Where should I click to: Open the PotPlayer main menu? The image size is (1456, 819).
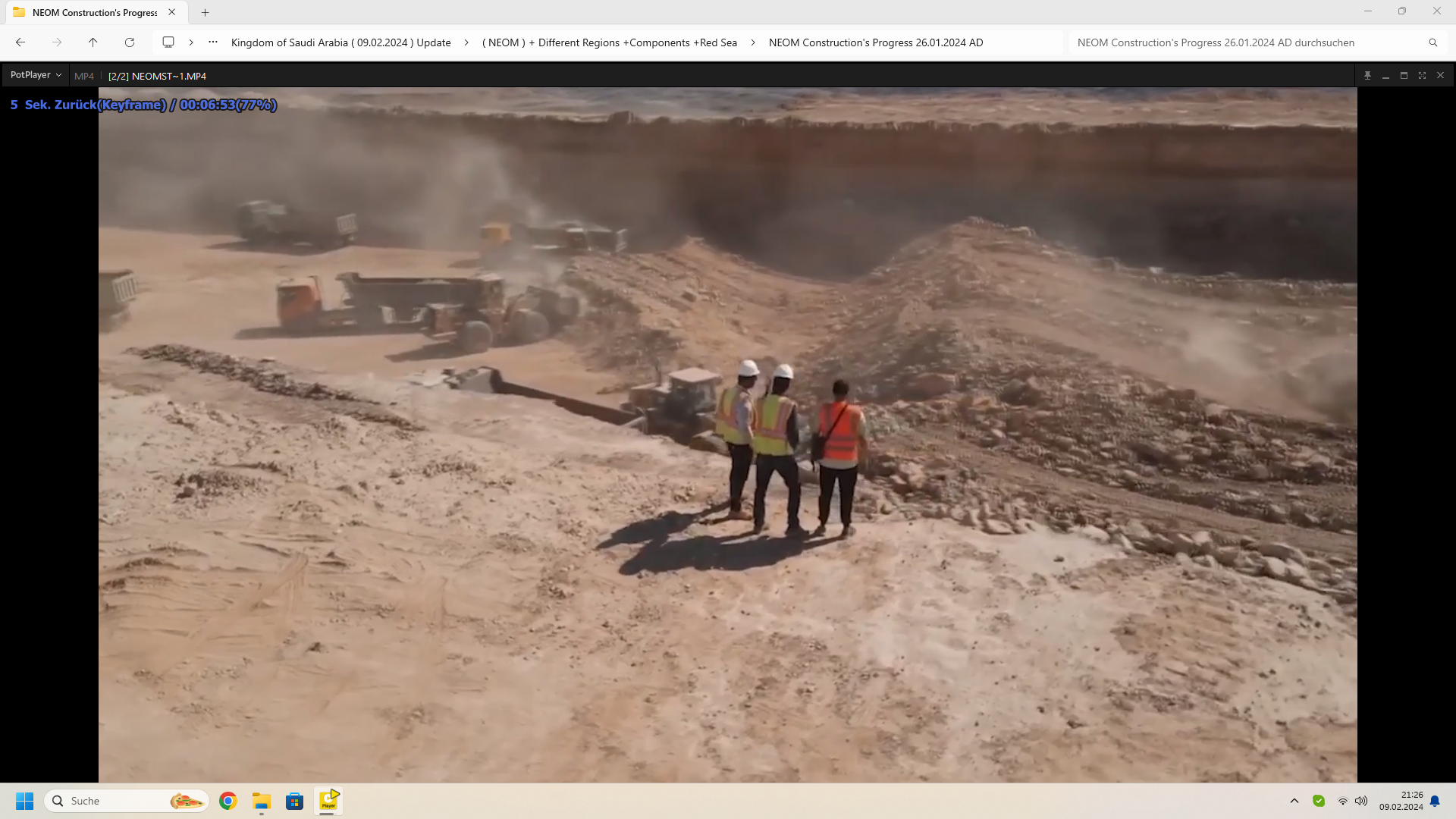coord(35,75)
